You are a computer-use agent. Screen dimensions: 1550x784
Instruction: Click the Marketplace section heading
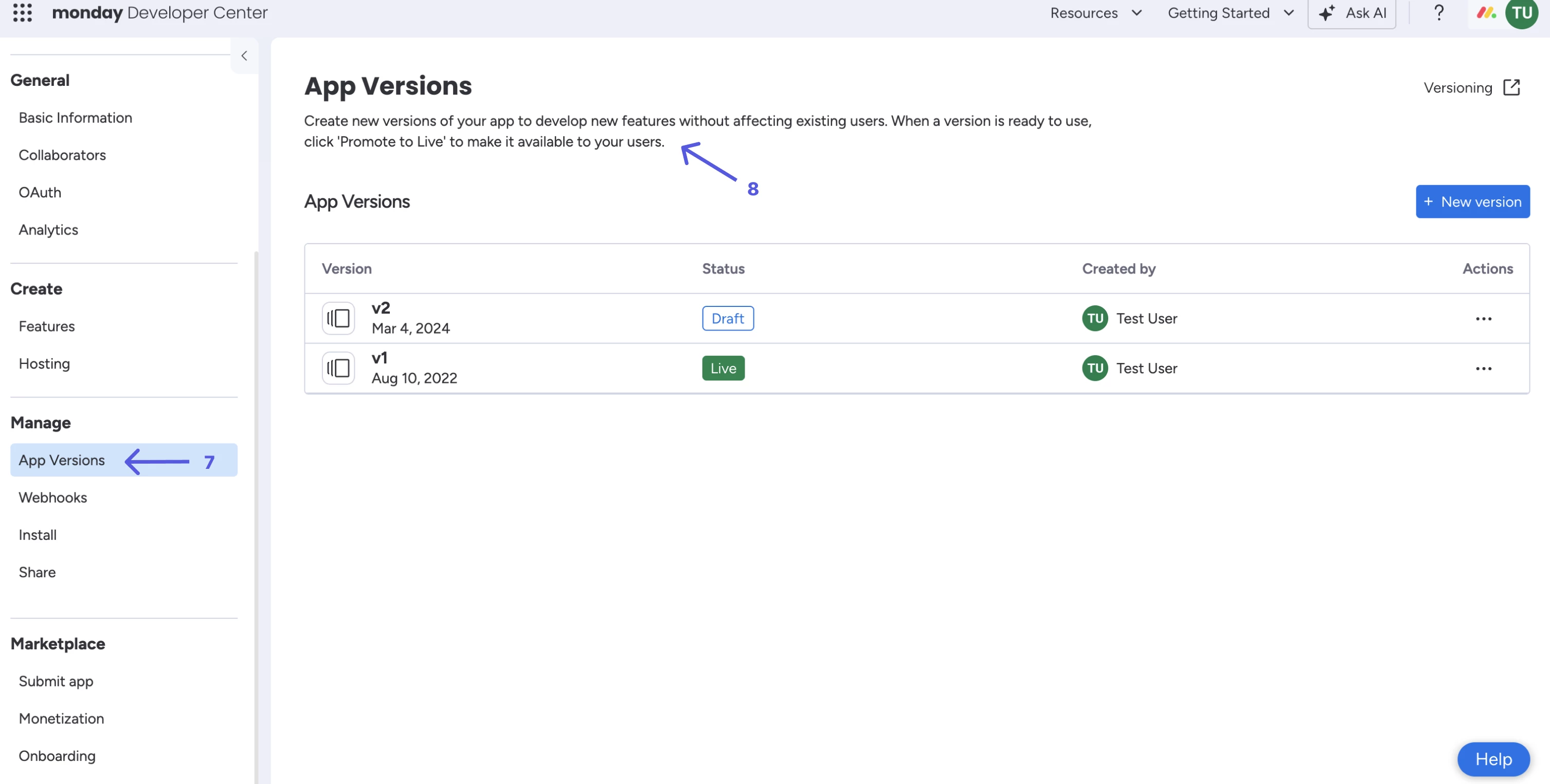tap(58, 644)
